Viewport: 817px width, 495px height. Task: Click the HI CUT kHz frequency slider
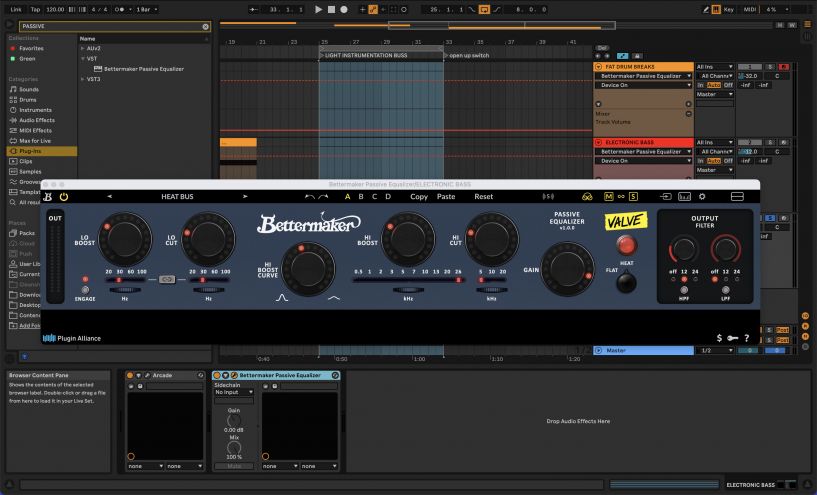click(491, 280)
